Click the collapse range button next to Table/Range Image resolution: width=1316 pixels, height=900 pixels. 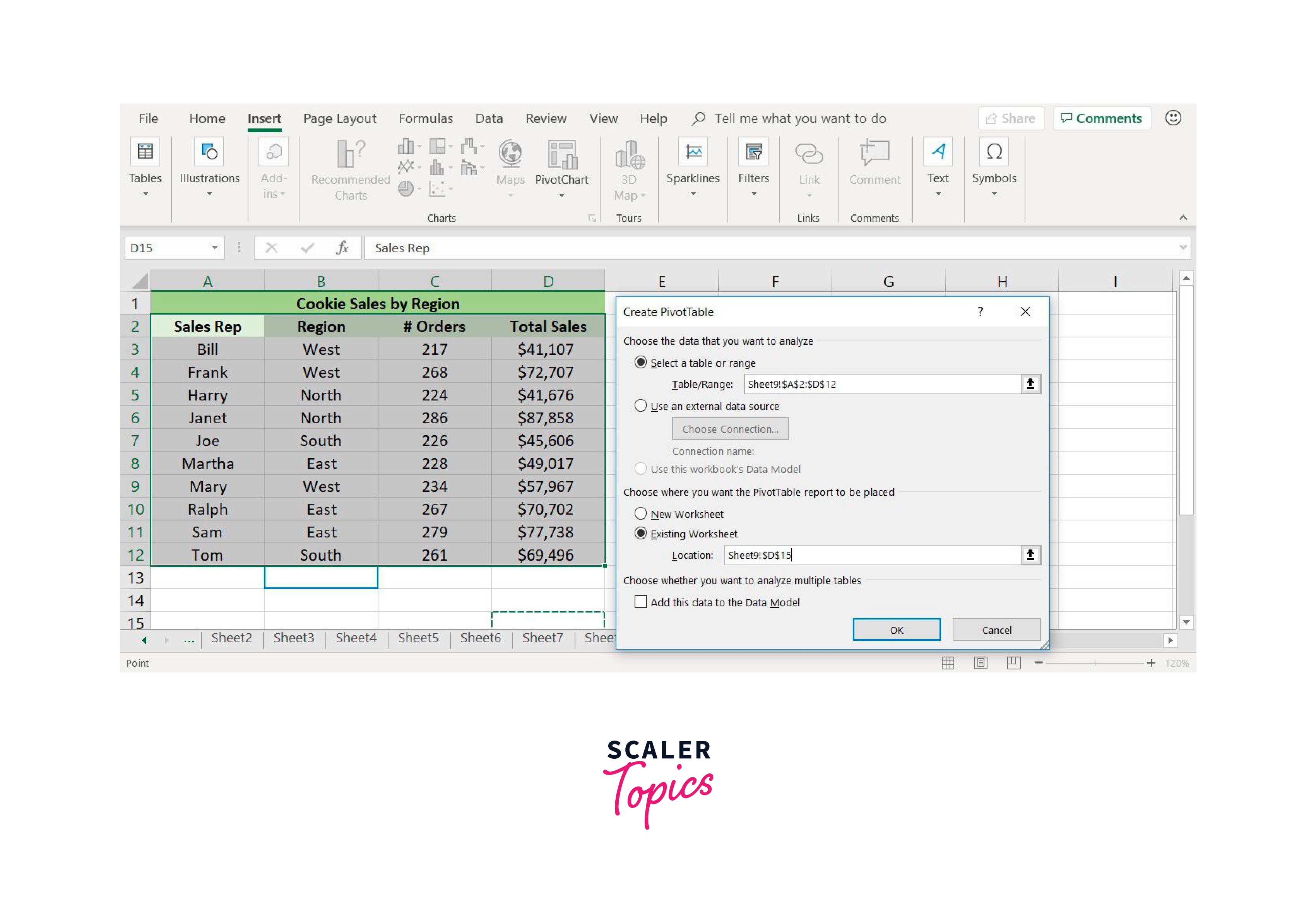click(x=1030, y=384)
